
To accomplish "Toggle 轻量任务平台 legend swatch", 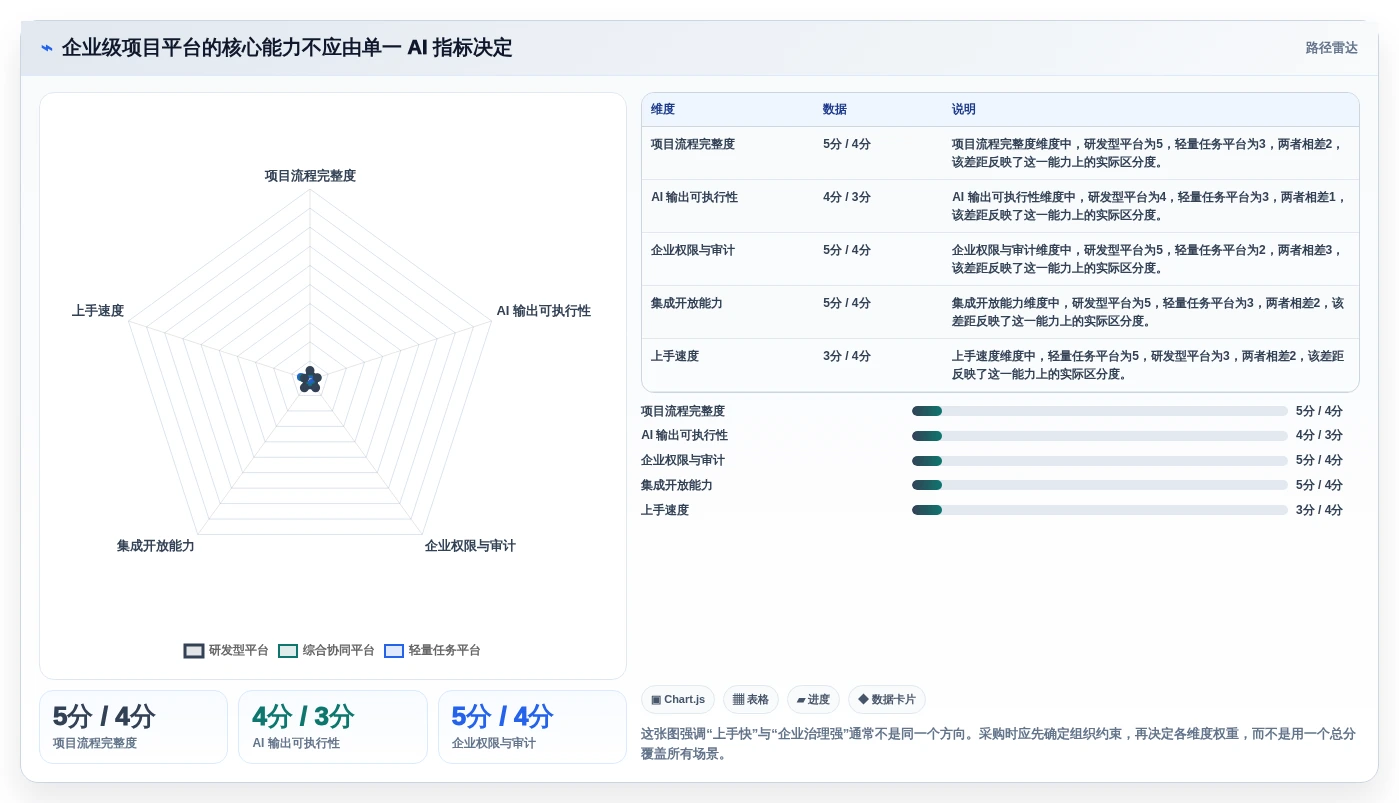I will [x=394, y=651].
